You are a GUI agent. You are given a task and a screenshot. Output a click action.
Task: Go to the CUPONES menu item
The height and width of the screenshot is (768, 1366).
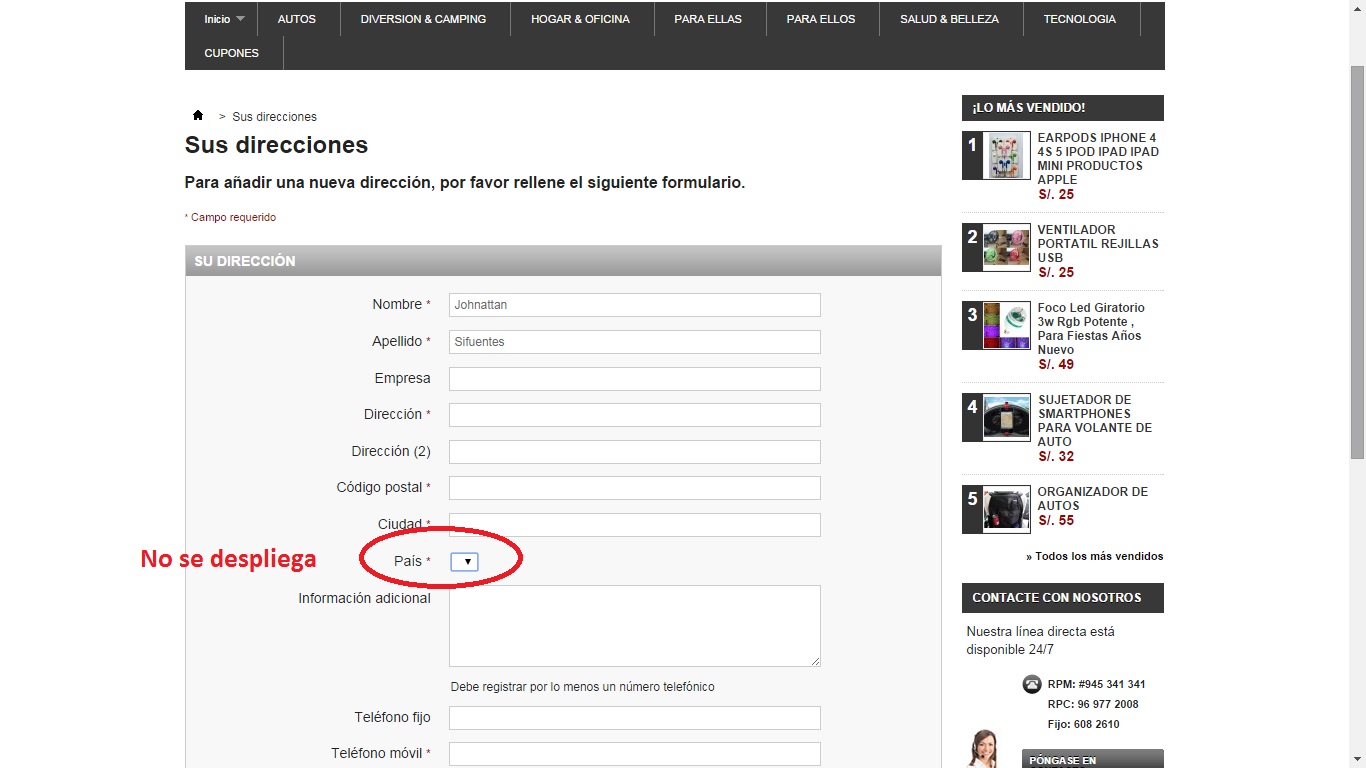pyautogui.click(x=232, y=53)
